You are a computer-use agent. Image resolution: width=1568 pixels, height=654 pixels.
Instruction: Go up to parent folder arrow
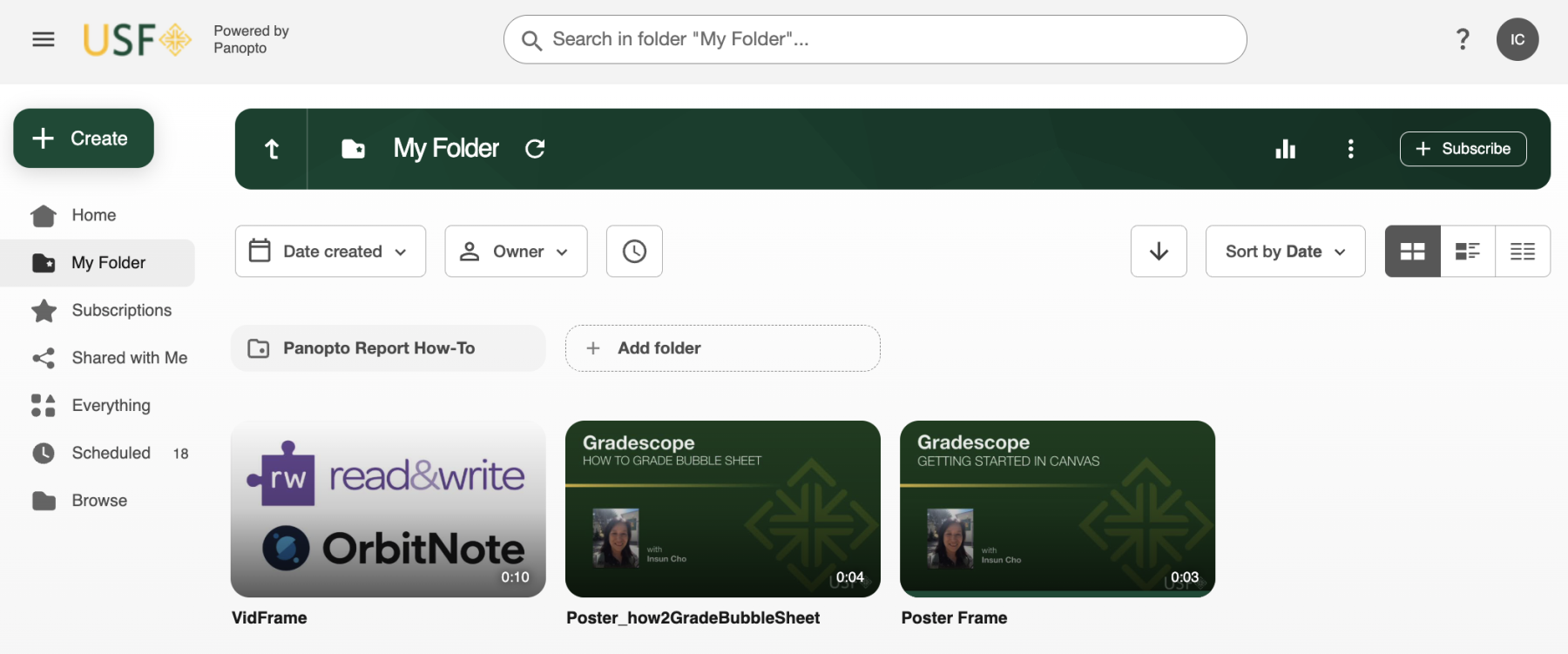coord(272,149)
